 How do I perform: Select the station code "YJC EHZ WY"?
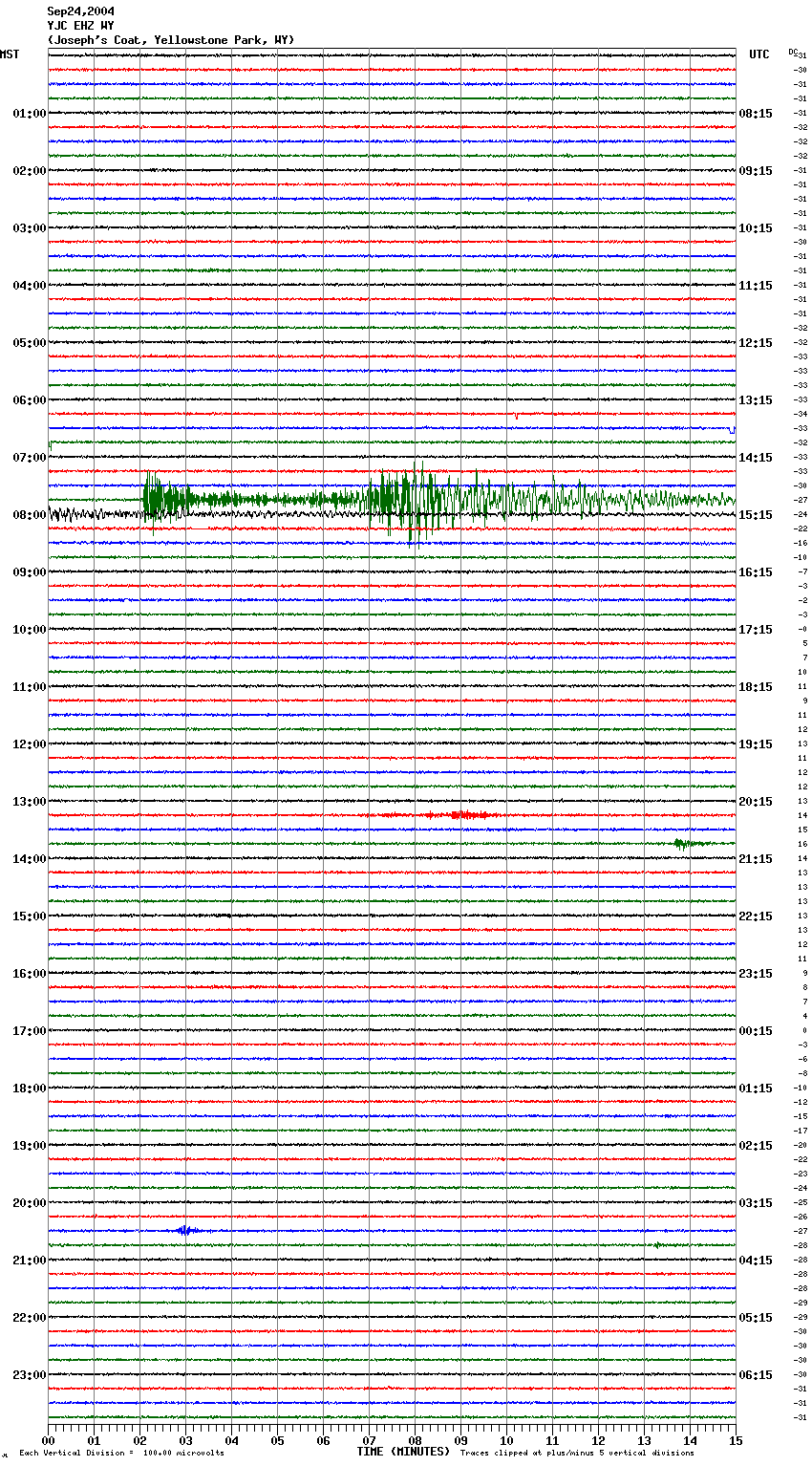pyautogui.click(x=81, y=26)
